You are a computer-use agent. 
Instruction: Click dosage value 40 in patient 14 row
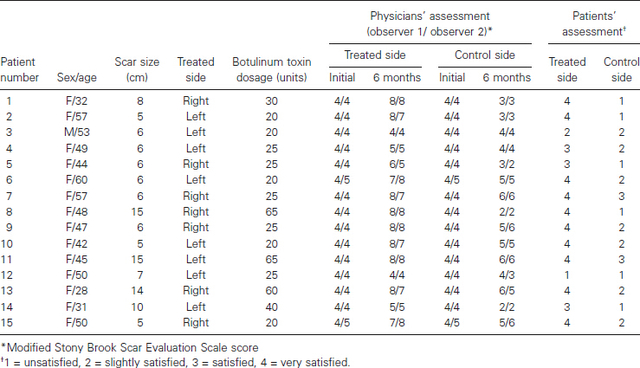coord(271,307)
